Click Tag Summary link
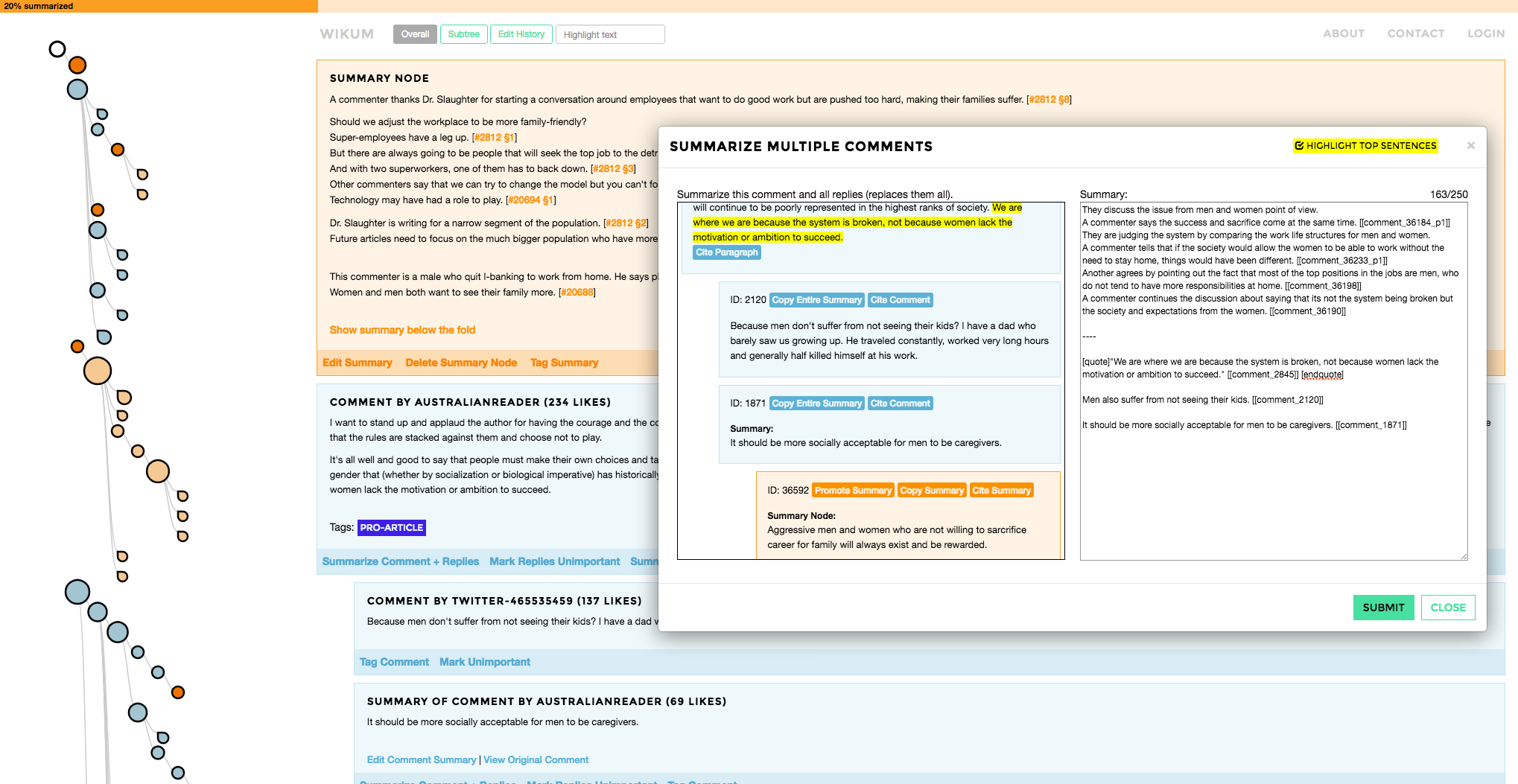1518x784 pixels. [x=564, y=363]
